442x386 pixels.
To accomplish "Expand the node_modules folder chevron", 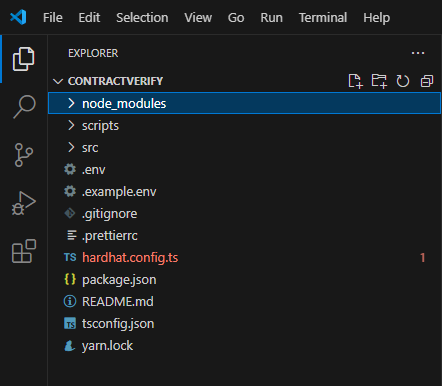I will (x=71, y=103).
